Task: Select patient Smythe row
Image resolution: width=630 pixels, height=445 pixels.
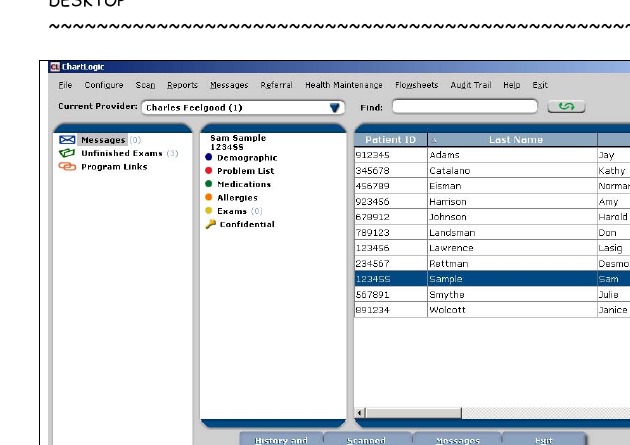Action: [x=492, y=294]
